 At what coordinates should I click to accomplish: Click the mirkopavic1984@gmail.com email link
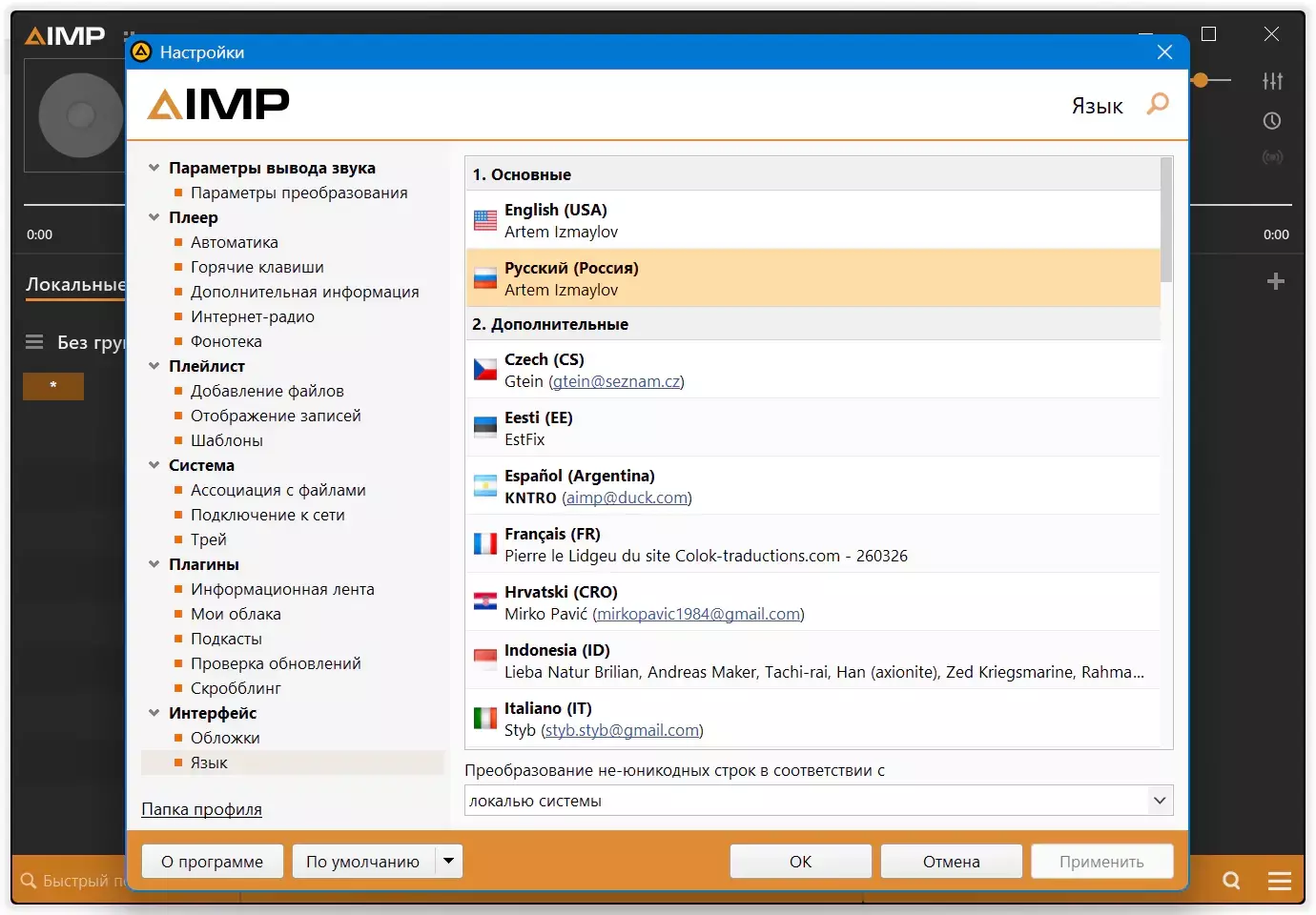point(699,614)
